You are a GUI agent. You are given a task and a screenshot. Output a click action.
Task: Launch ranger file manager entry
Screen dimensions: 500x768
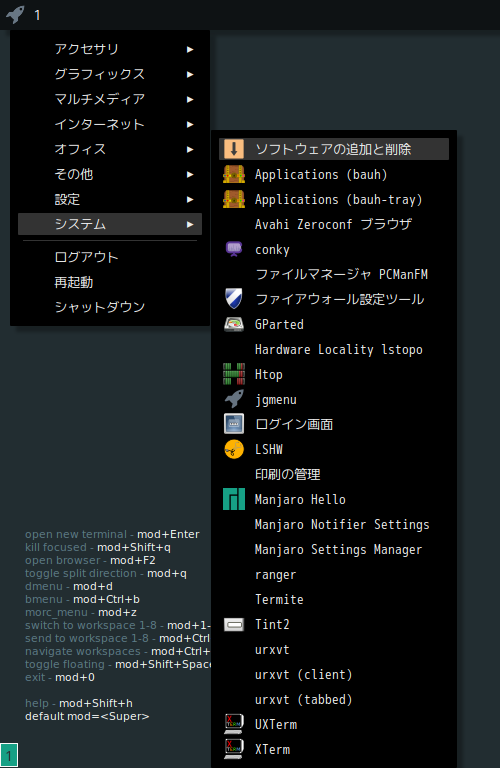333,575
